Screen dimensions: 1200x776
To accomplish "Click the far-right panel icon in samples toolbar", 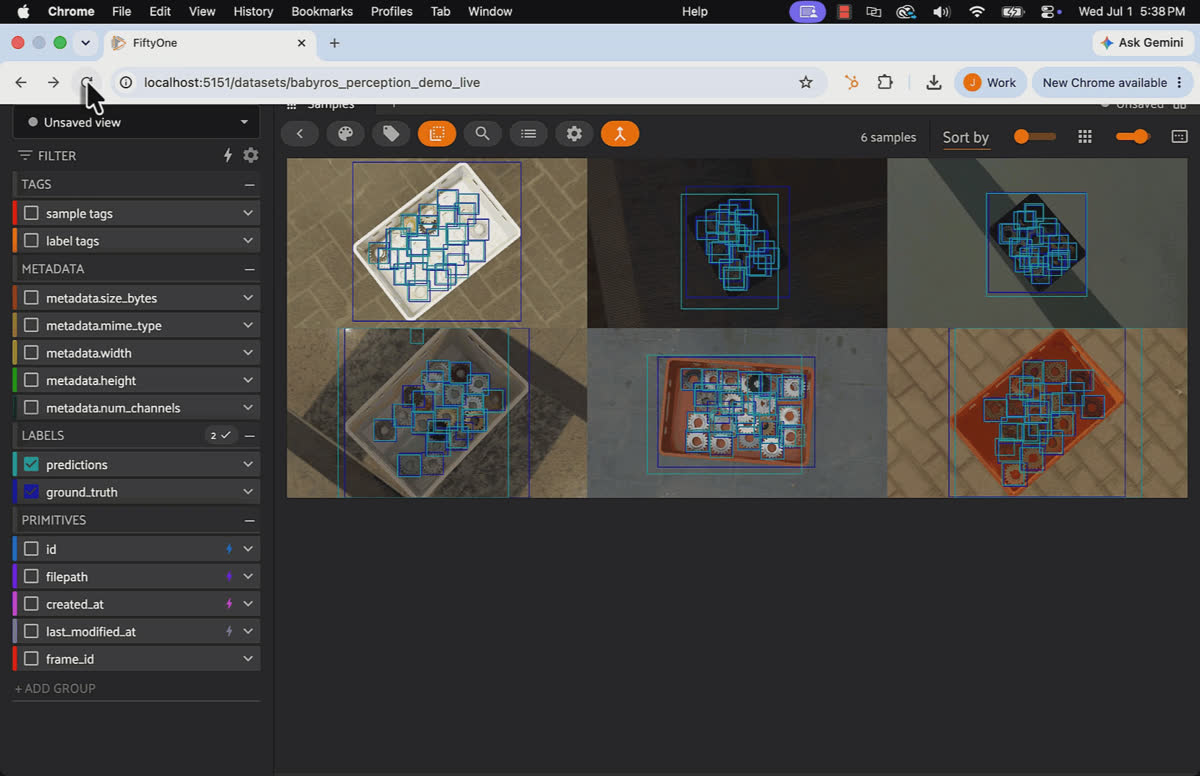I will [x=1179, y=137].
